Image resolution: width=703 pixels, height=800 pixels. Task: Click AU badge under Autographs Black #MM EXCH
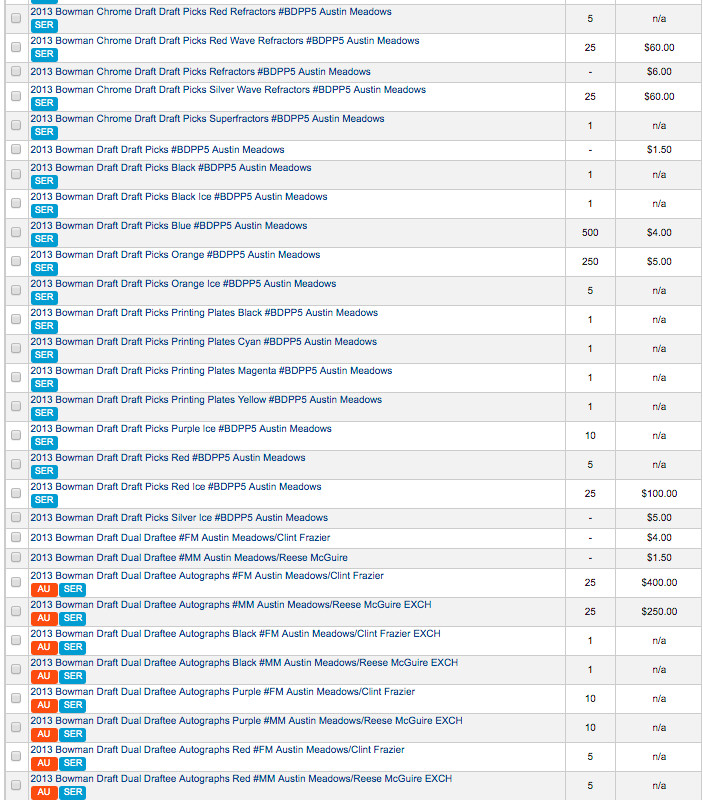(44, 677)
